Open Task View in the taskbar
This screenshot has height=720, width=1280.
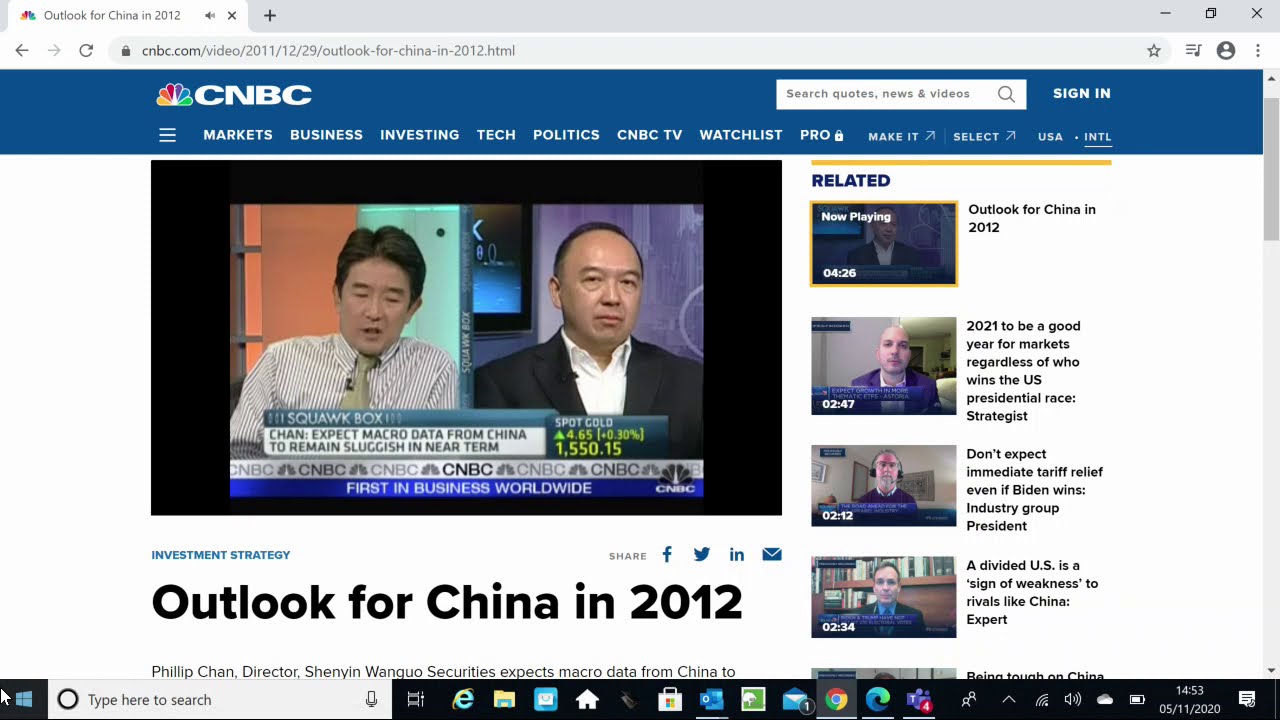click(416, 700)
